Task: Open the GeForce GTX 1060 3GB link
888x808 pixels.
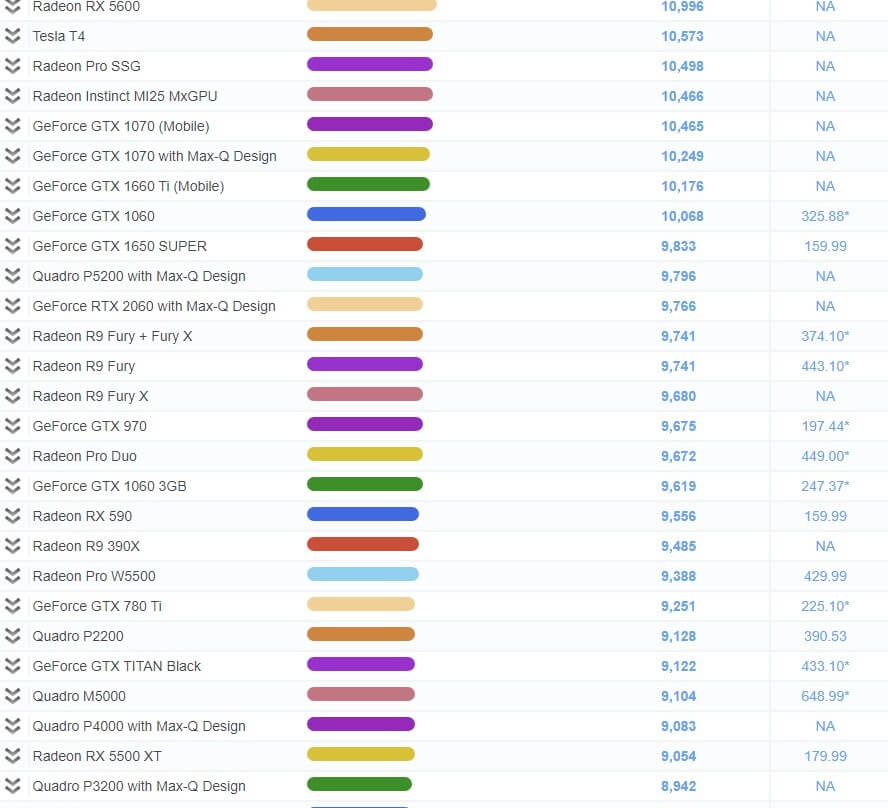Action: tap(109, 486)
